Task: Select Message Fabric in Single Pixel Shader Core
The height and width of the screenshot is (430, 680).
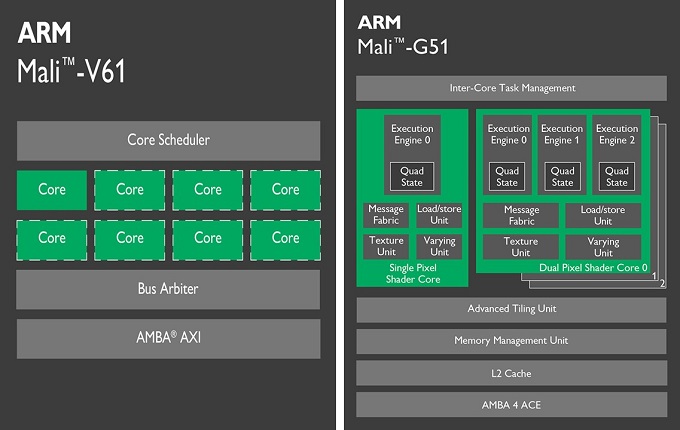Action: (x=386, y=215)
